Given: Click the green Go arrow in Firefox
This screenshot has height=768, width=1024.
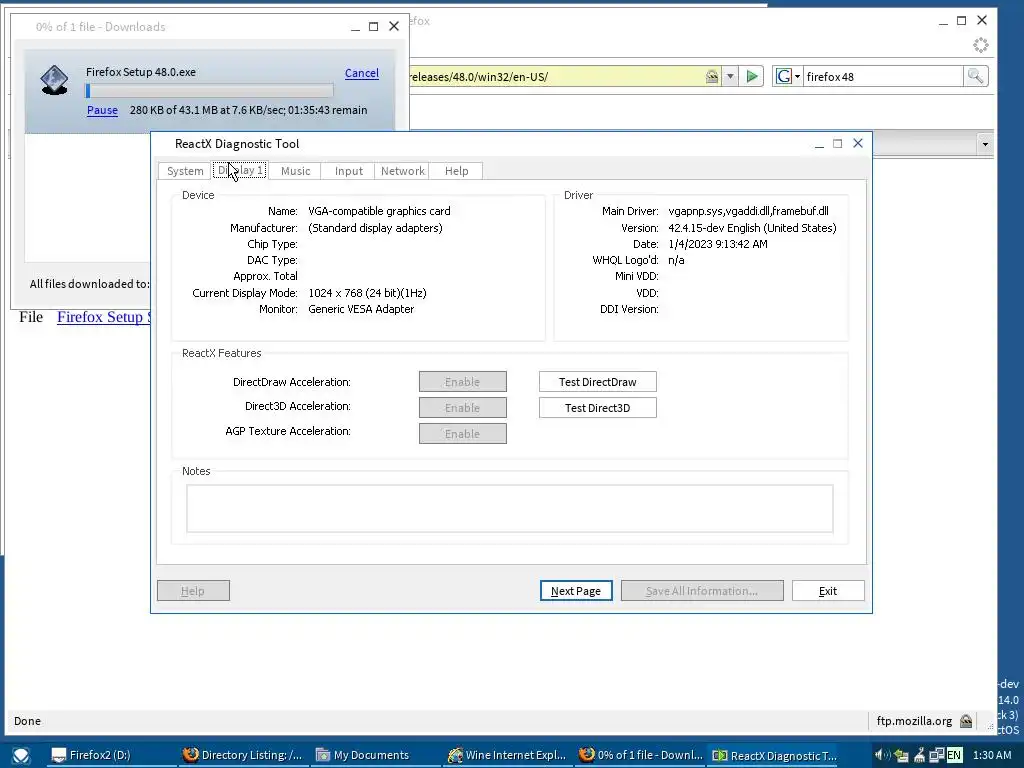Looking at the screenshot, I should tap(752, 76).
